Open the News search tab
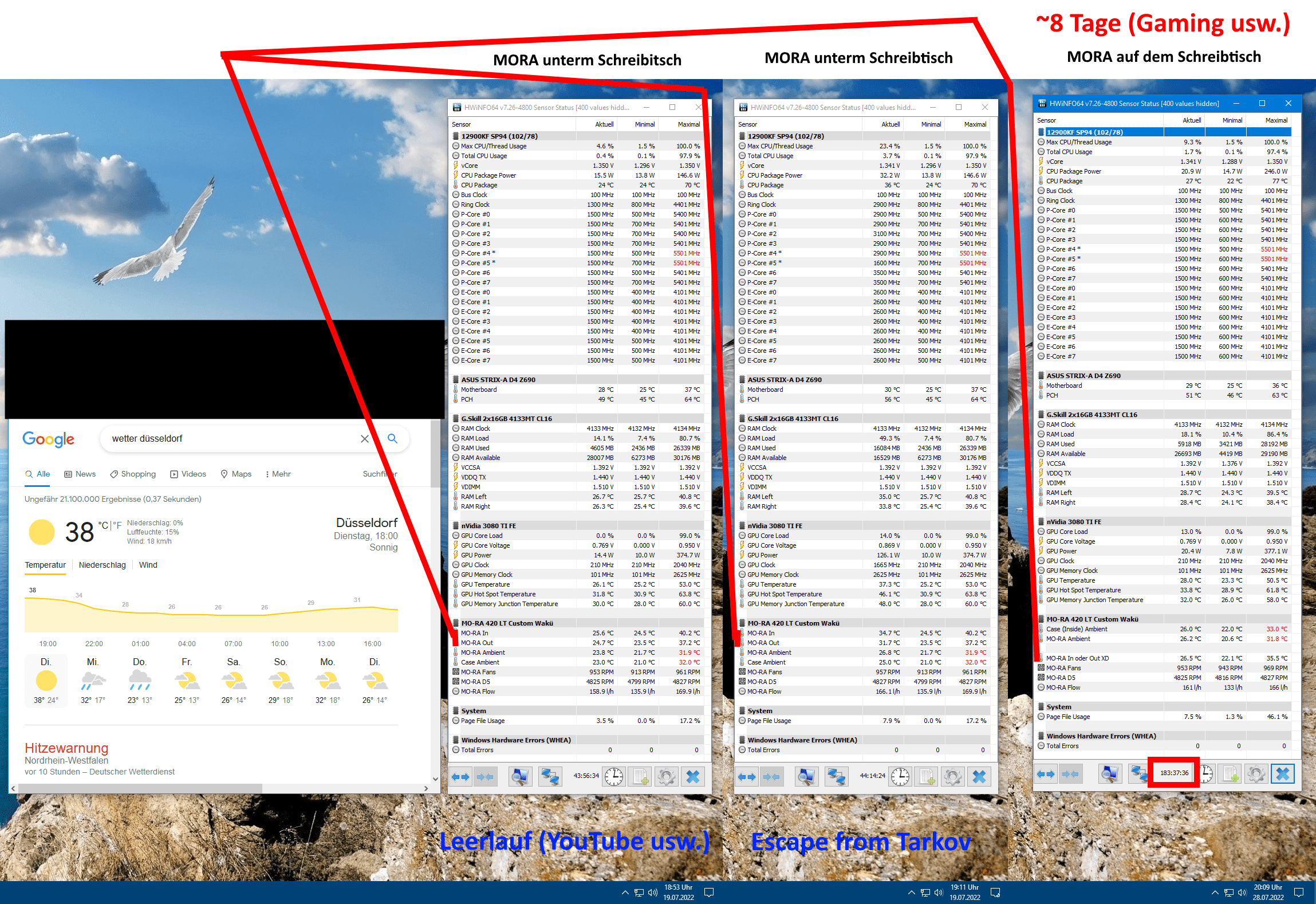This screenshot has height=904, width=1316. (80, 474)
